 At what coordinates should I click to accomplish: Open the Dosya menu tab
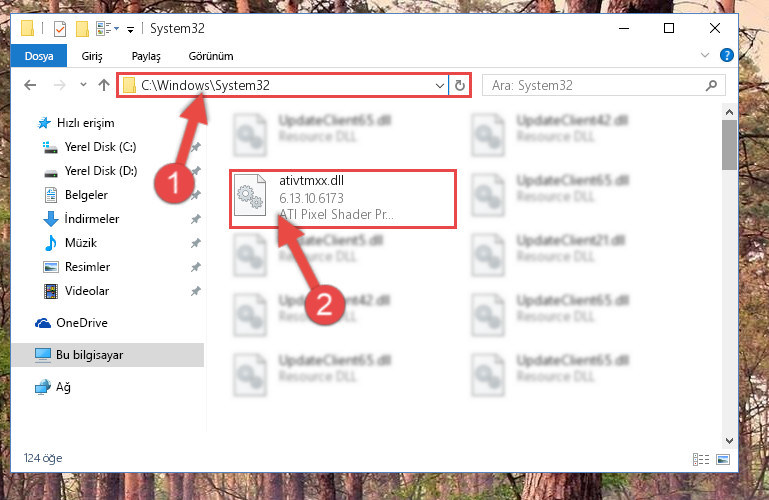pos(39,56)
